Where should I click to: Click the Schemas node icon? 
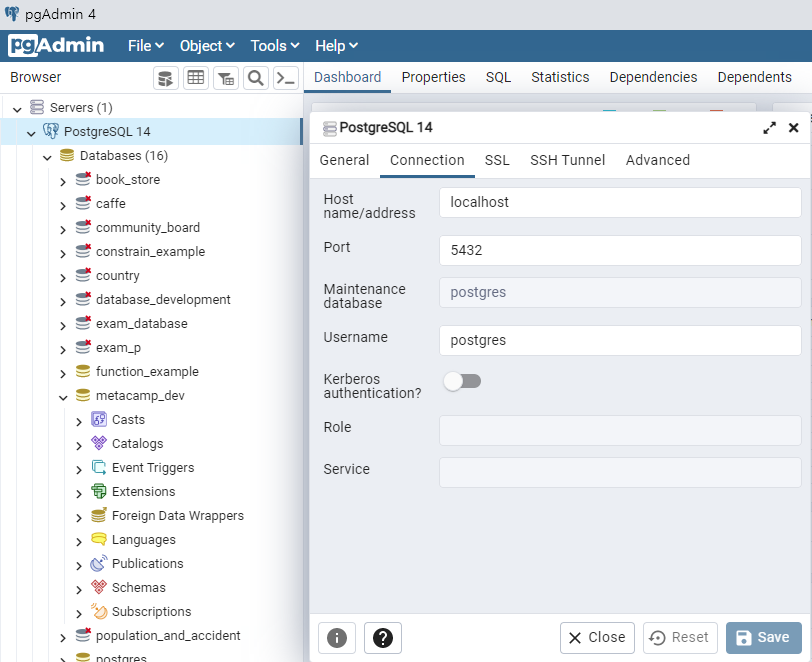coord(99,587)
